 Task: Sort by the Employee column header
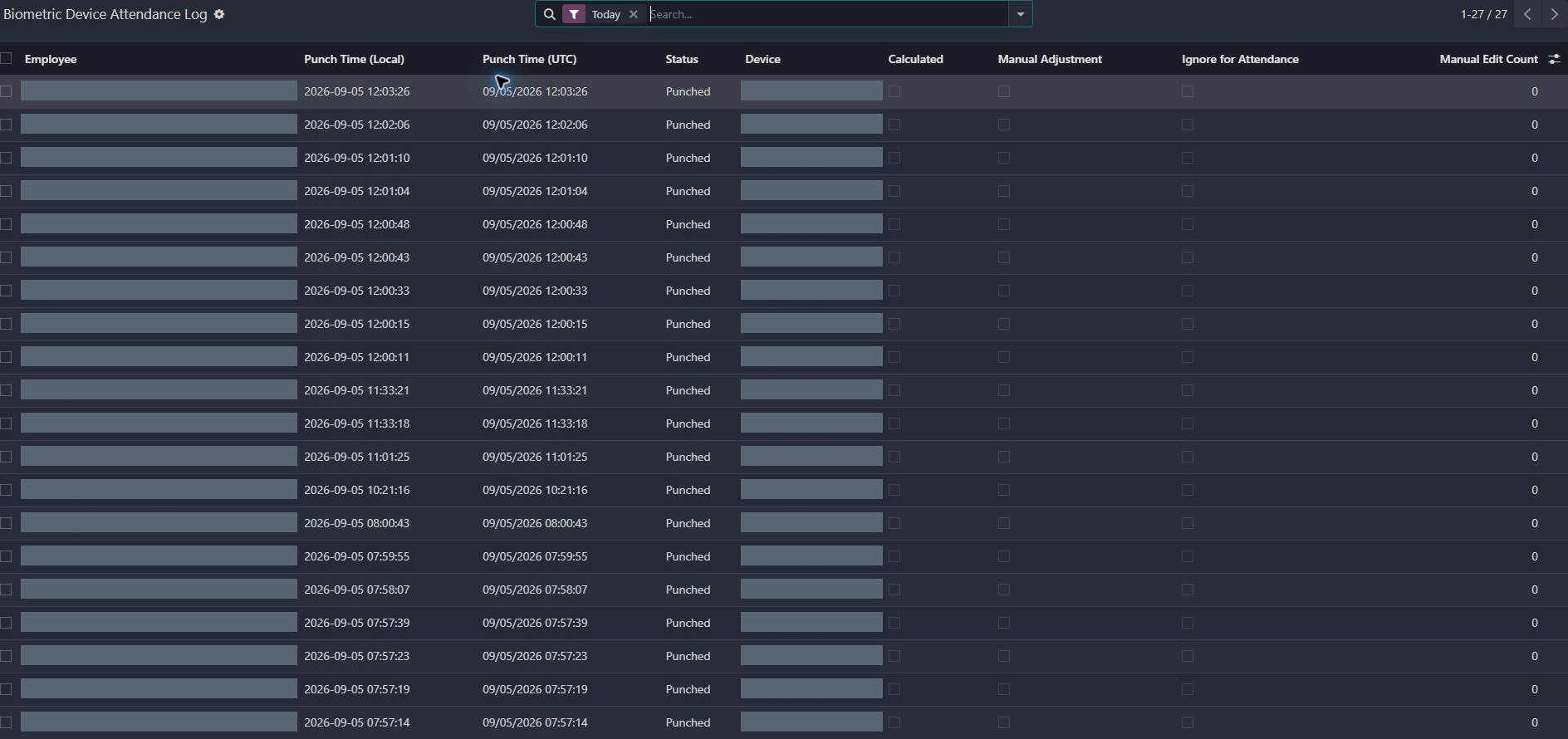(51, 59)
